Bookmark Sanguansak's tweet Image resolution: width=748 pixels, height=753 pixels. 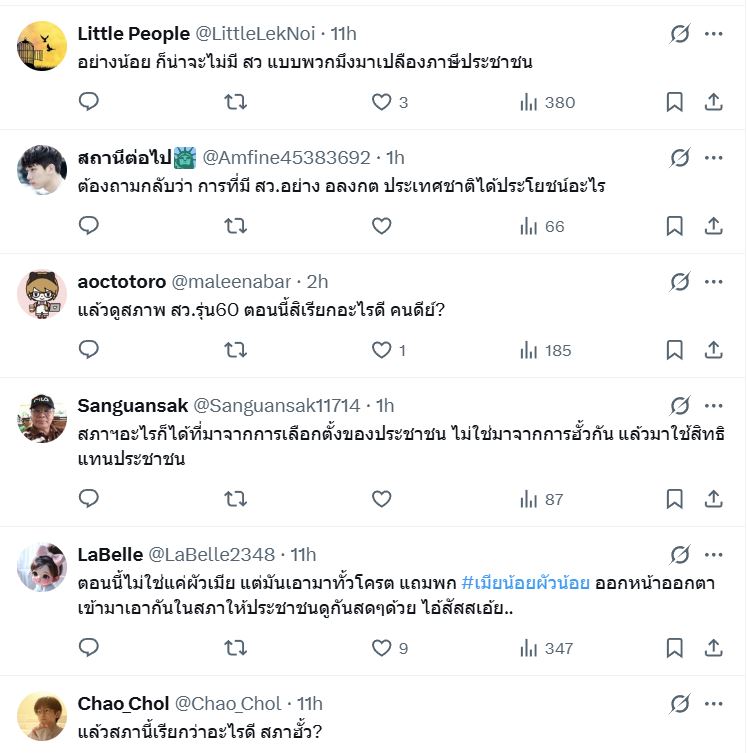[675, 499]
